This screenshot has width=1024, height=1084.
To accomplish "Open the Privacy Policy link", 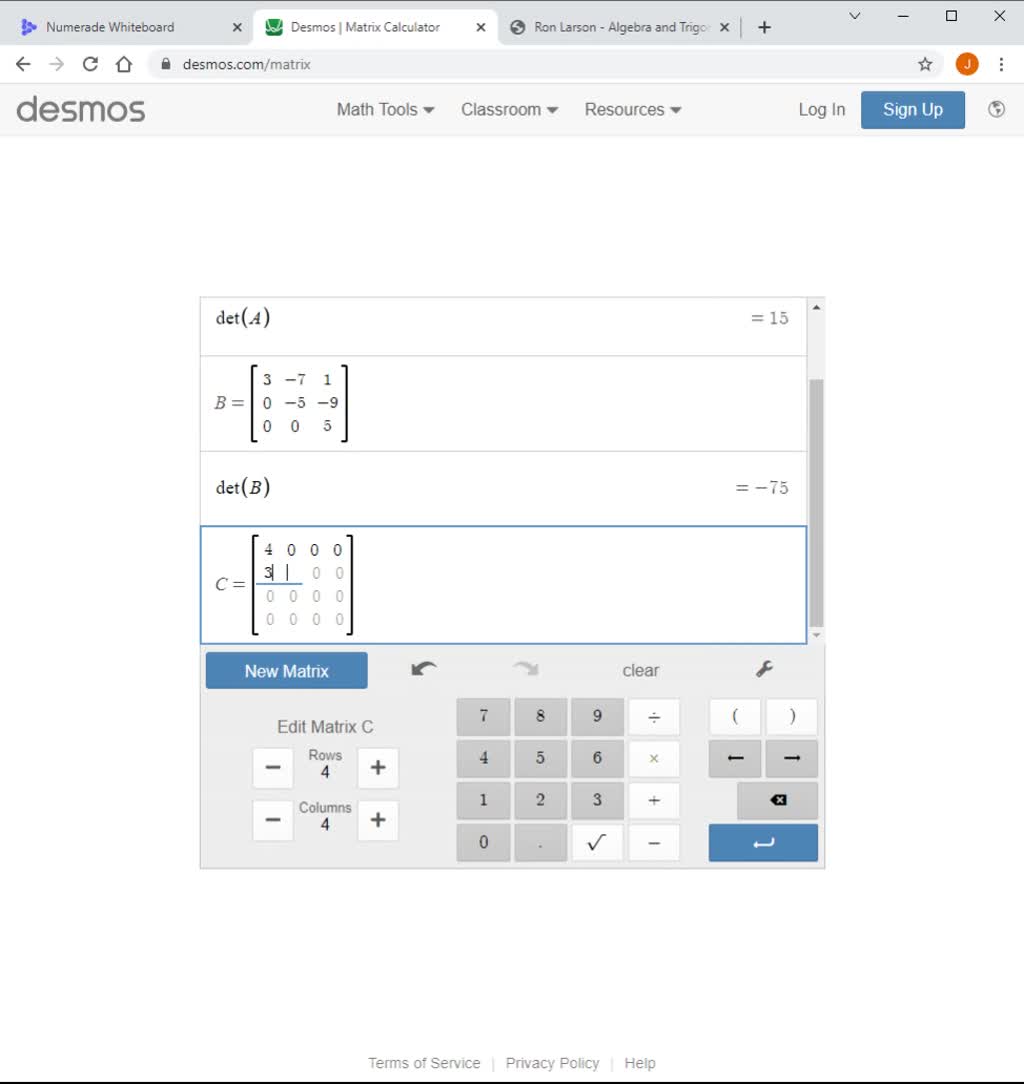I will tap(552, 1063).
